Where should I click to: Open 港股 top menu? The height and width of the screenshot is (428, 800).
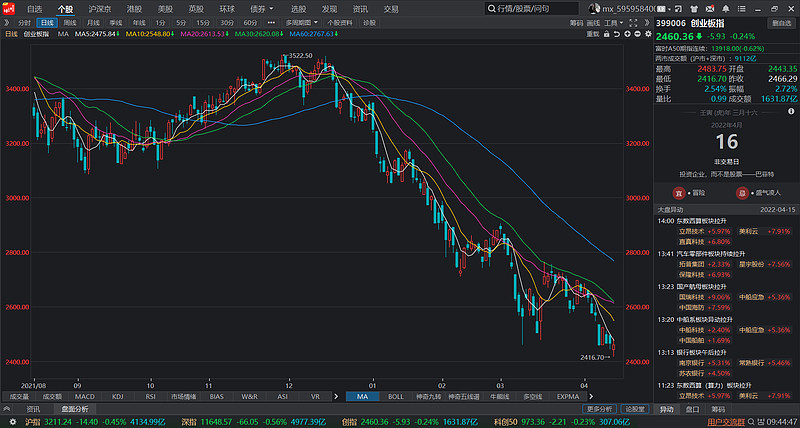[x=134, y=9]
